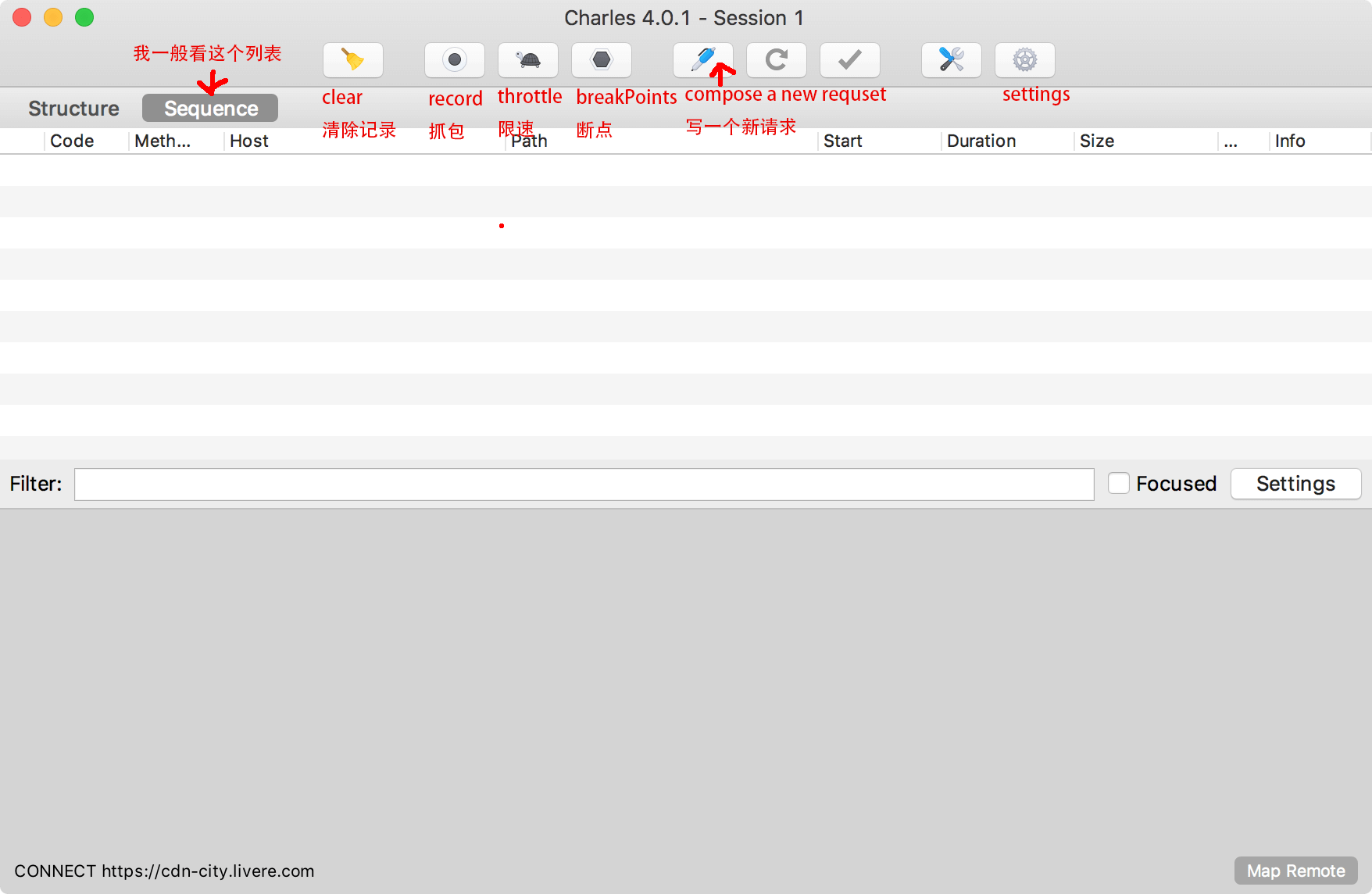Image resolution: width=1372 pixels, height=894 pixels.
Task: Switch to the Structure tab
Action: click(x=73, y=109)
